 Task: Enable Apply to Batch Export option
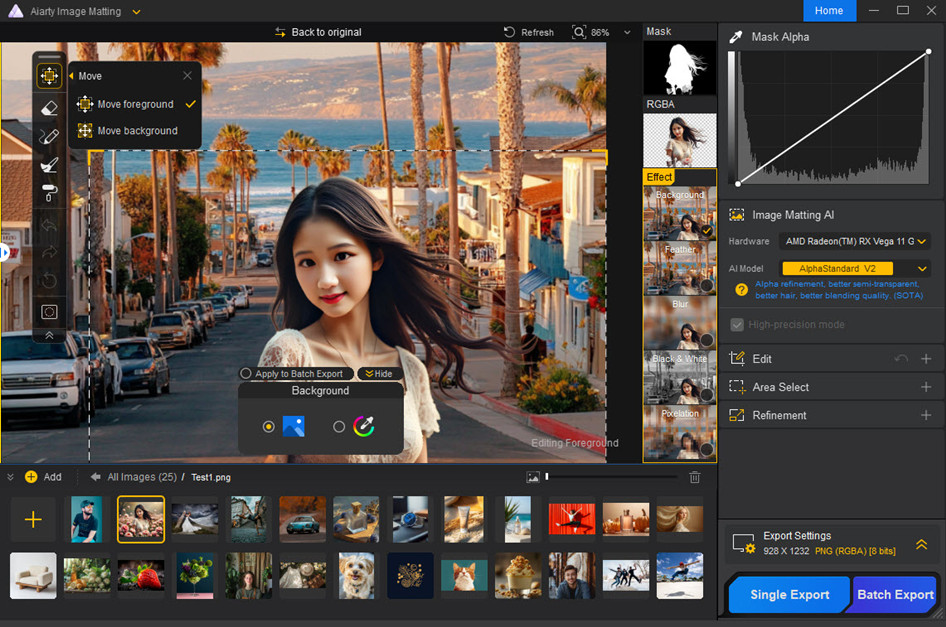coord(246,373)
